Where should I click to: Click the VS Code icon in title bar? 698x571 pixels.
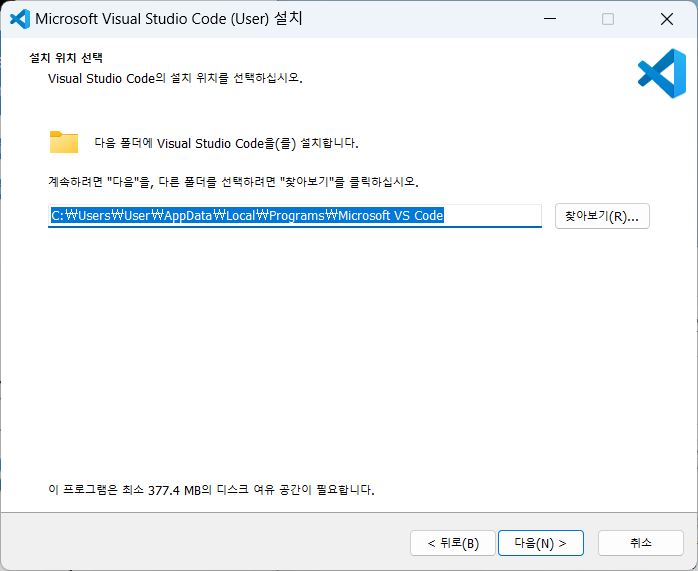pyautogui.click(x=20, y=19)
